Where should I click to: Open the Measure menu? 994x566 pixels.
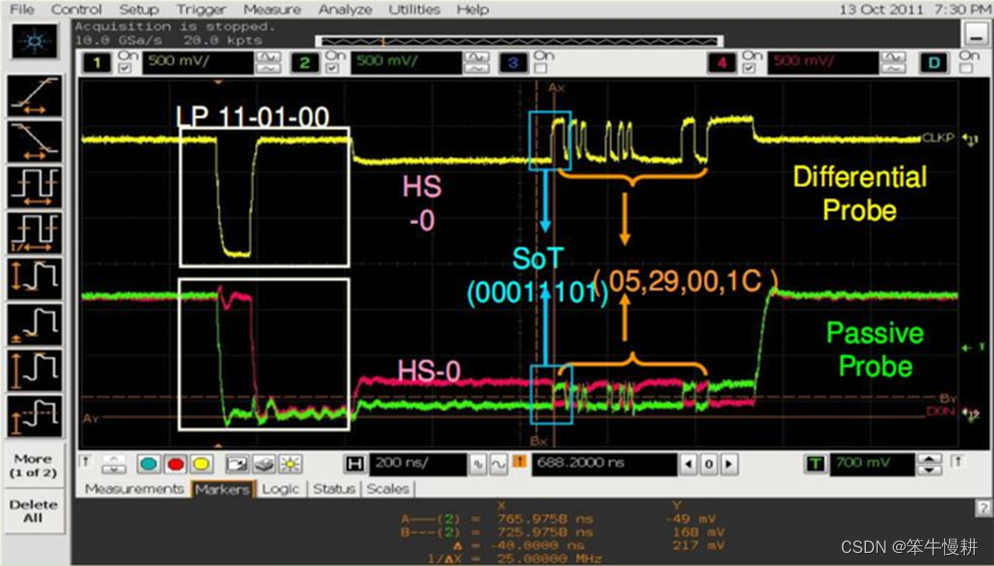coord(272,10)
